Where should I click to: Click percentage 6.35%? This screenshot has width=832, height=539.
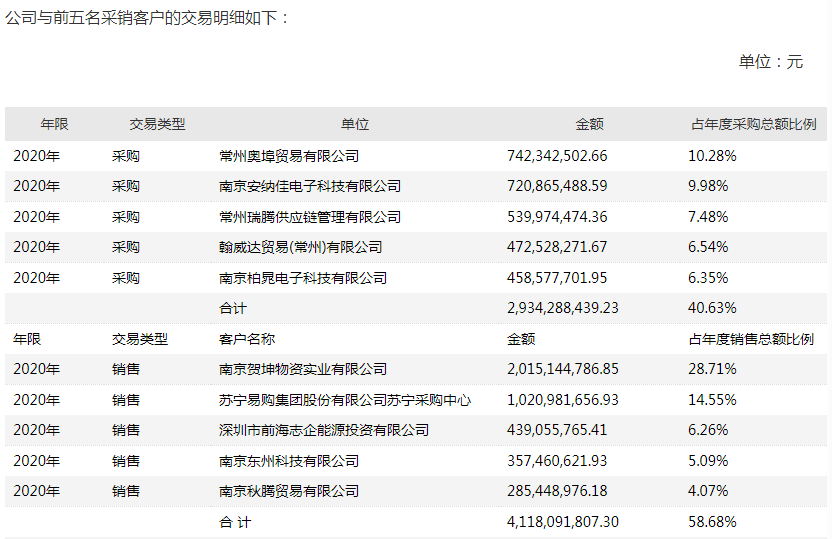tap(708, 278)
